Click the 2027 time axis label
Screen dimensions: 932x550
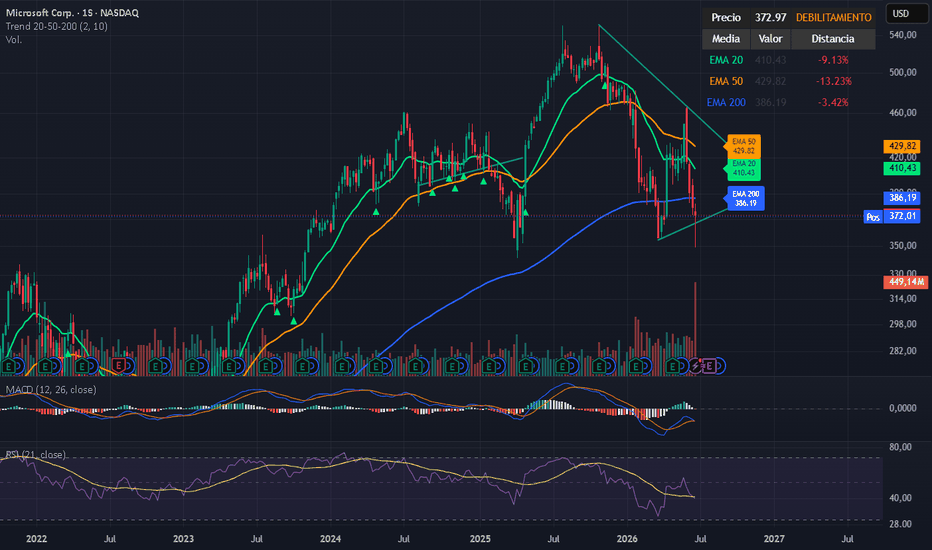774,539
